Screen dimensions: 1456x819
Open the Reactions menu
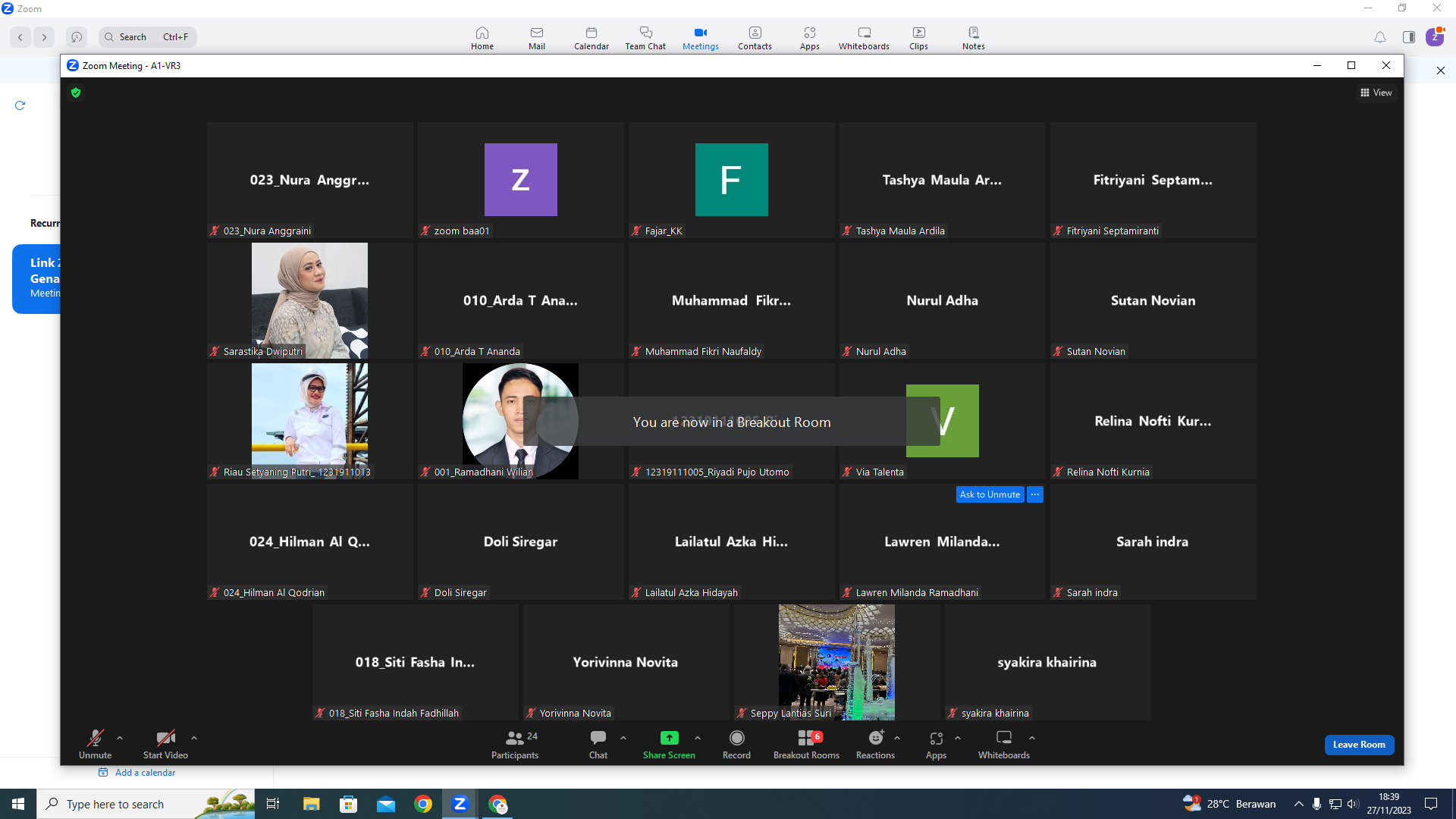click(875, 744)
